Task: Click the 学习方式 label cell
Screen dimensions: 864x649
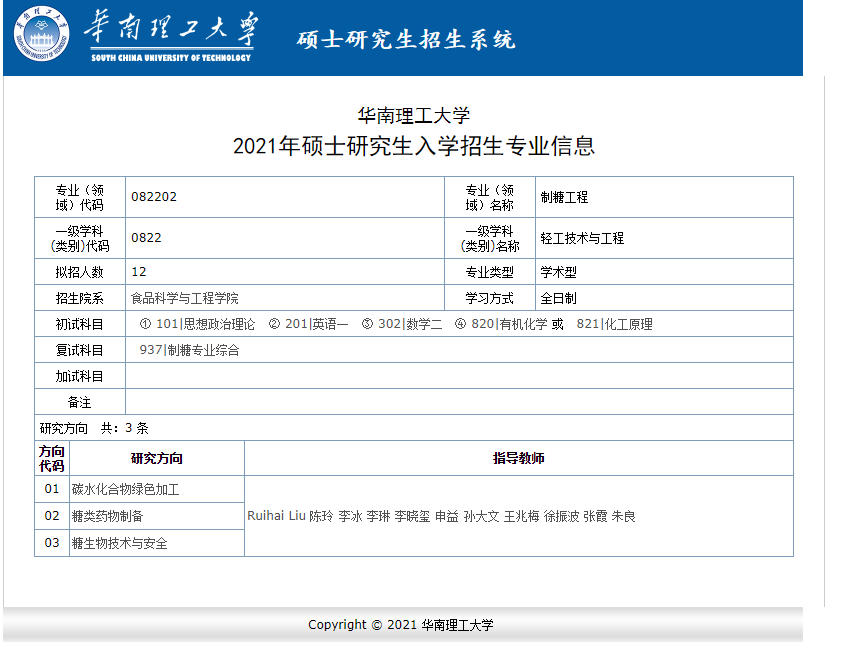Action: [x=490, y=298]
